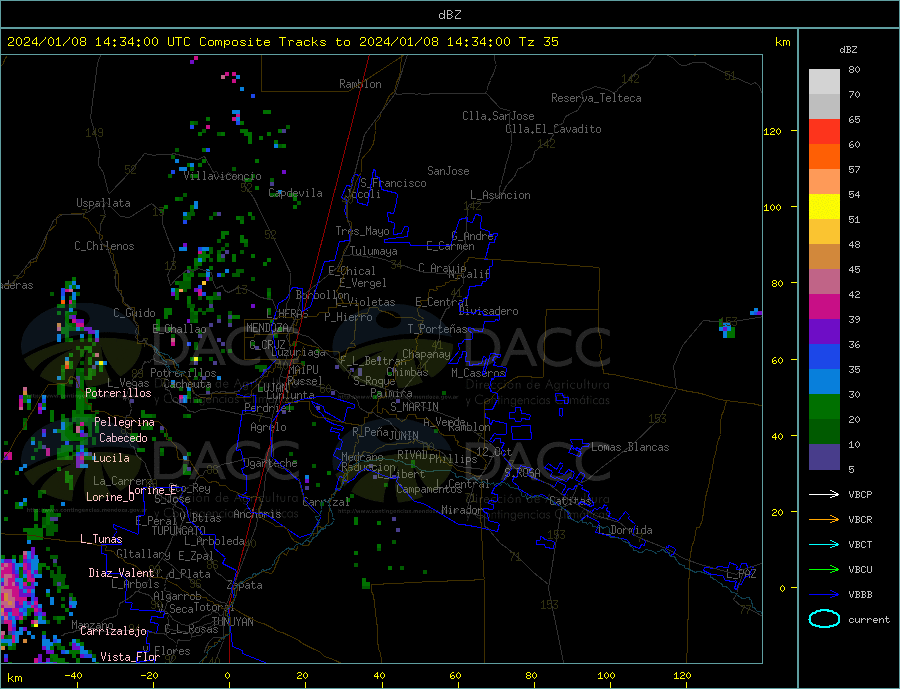
Task: Click the Villavicencio map label
Action: pos(223,176)
